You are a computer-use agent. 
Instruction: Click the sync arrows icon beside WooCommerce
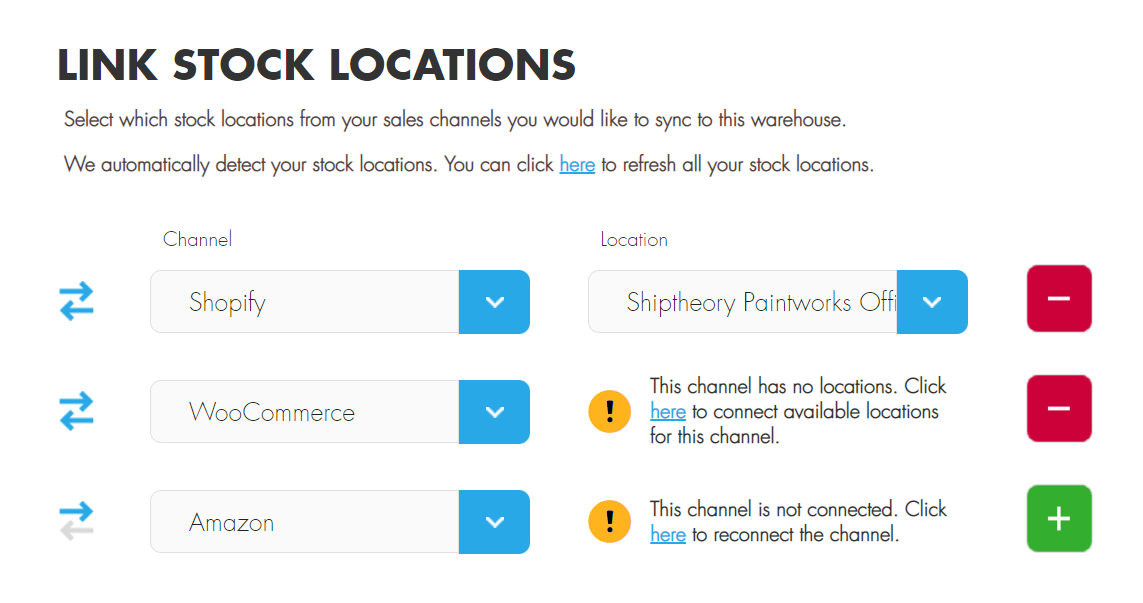coord(76,411)
